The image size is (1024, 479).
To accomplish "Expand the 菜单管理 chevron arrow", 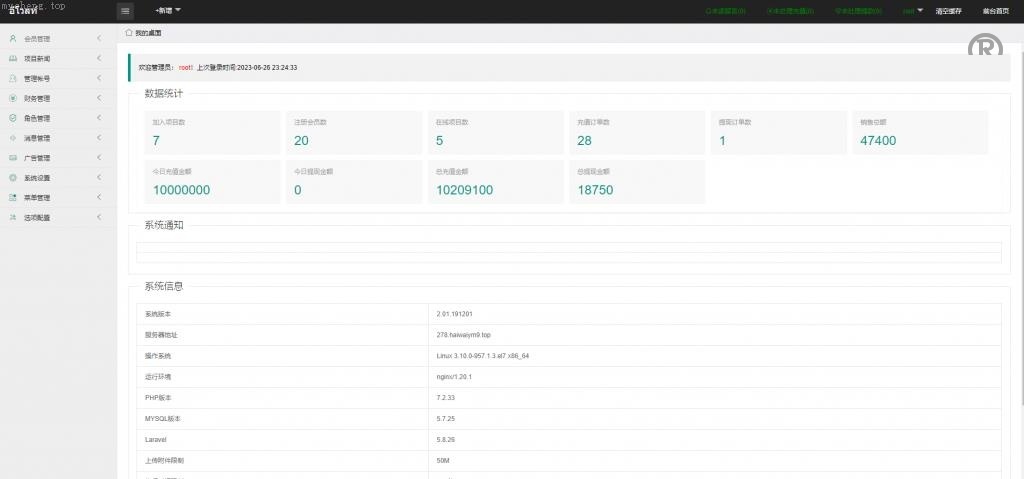I will click(x=99, y=197).
